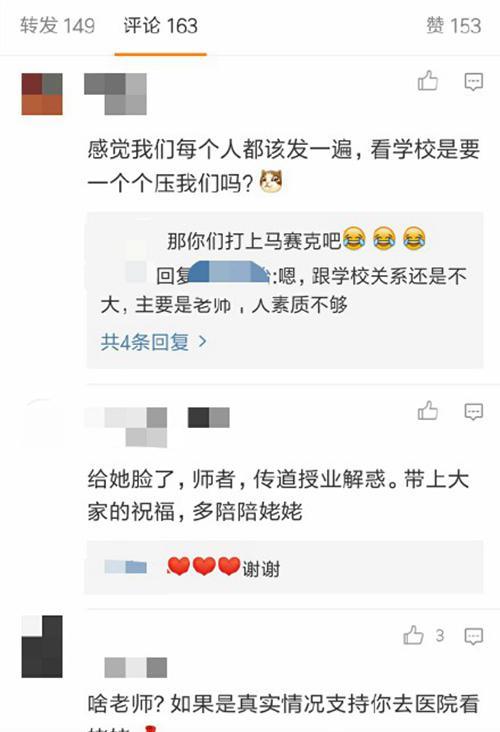
Task: Tap the chevron beside 共4条回复
Action: pos(203,342)
